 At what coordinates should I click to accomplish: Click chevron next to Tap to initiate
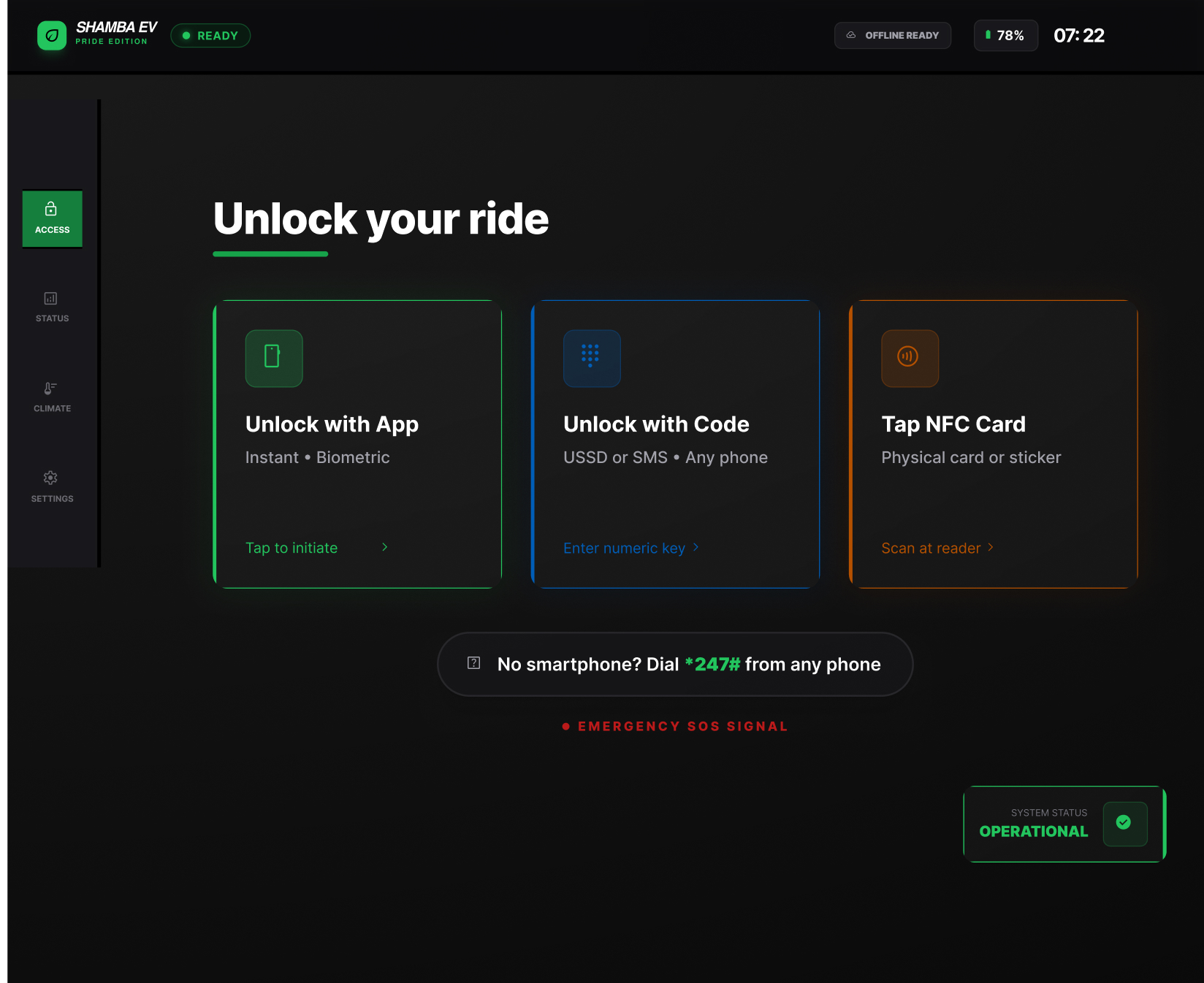point(385,547)
